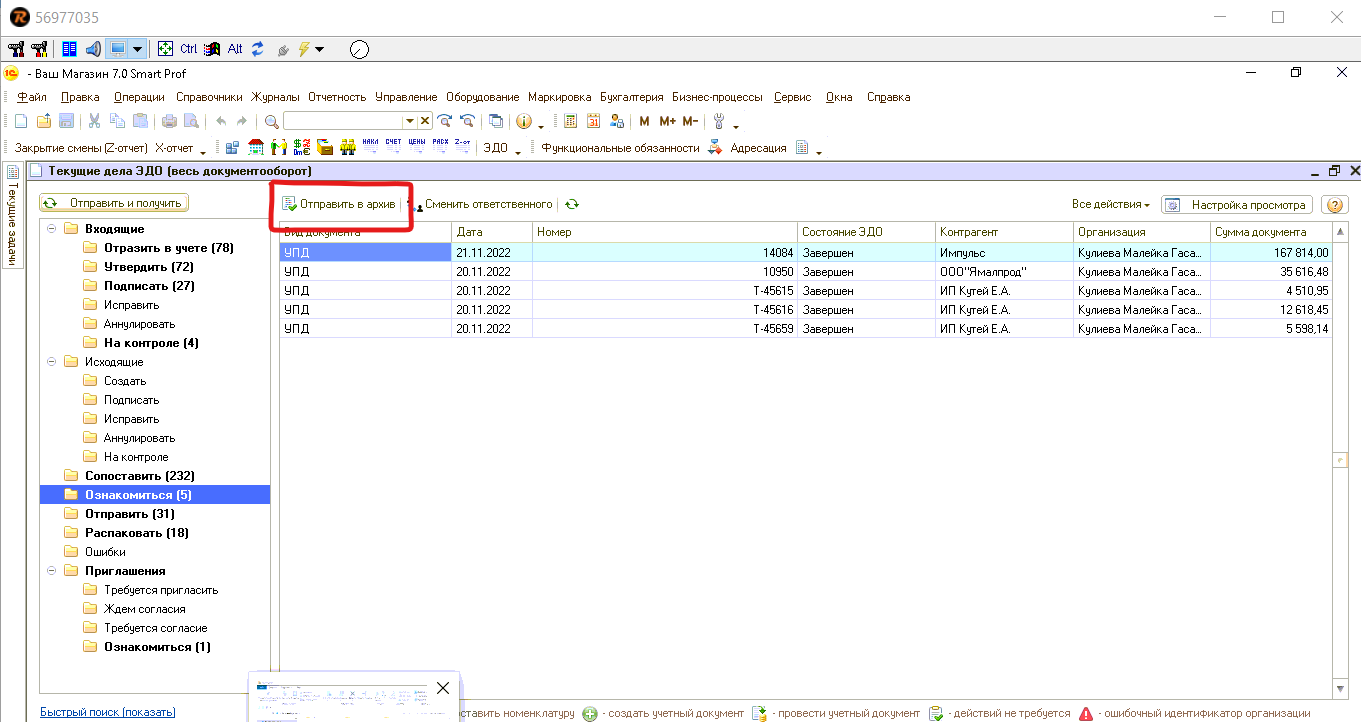
Task: Click the refresh icon beside Сменить ответственного
Action: click(x=571, y=204)
